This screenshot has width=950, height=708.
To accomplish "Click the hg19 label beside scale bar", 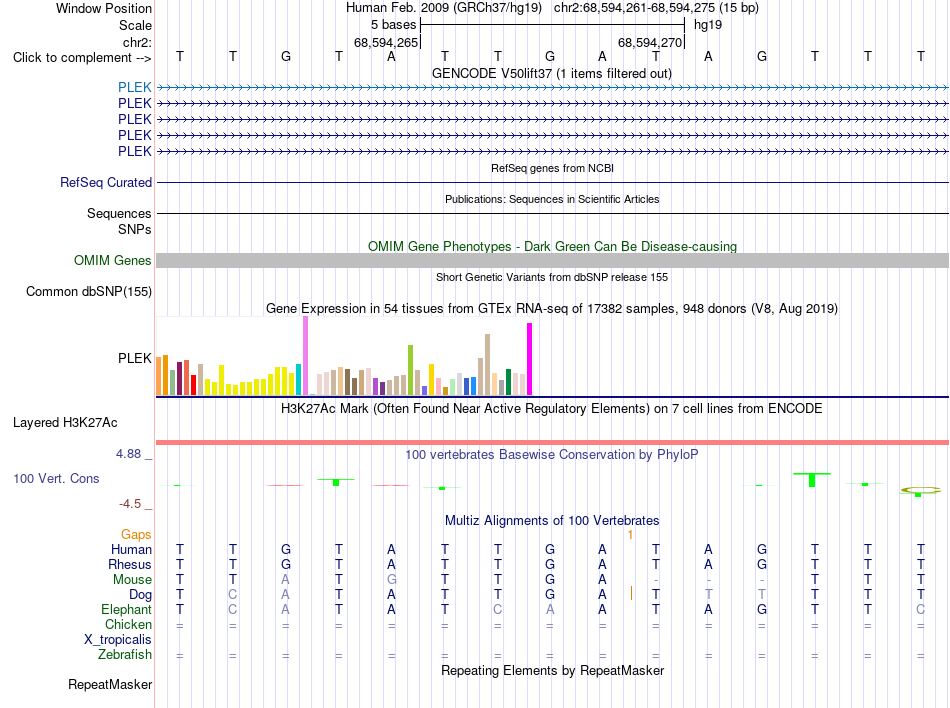I will [x=708, y=25].
